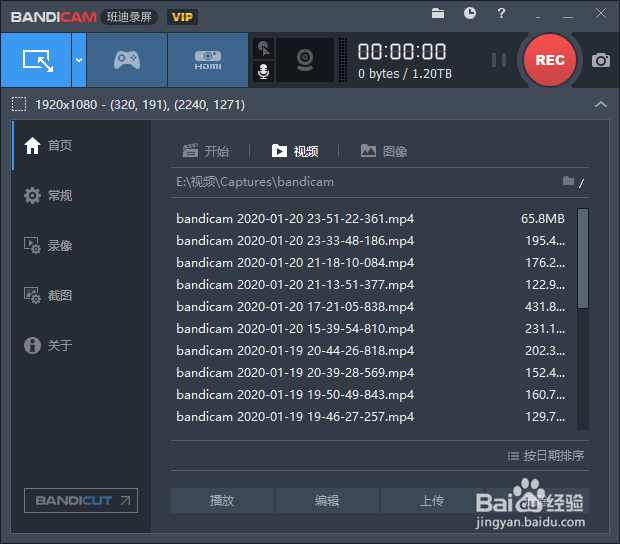Open the output folder icon in title bar

(438, 13)
